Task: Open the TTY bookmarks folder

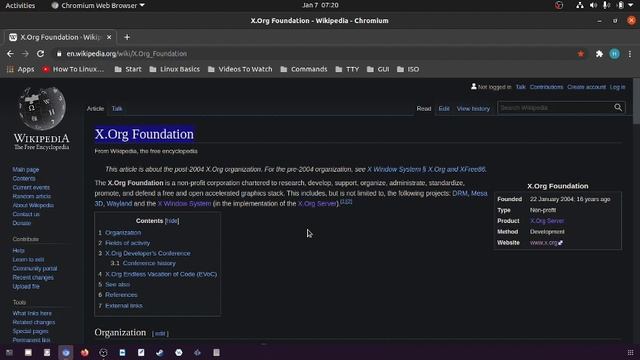Action: click(x=347, y=69)
